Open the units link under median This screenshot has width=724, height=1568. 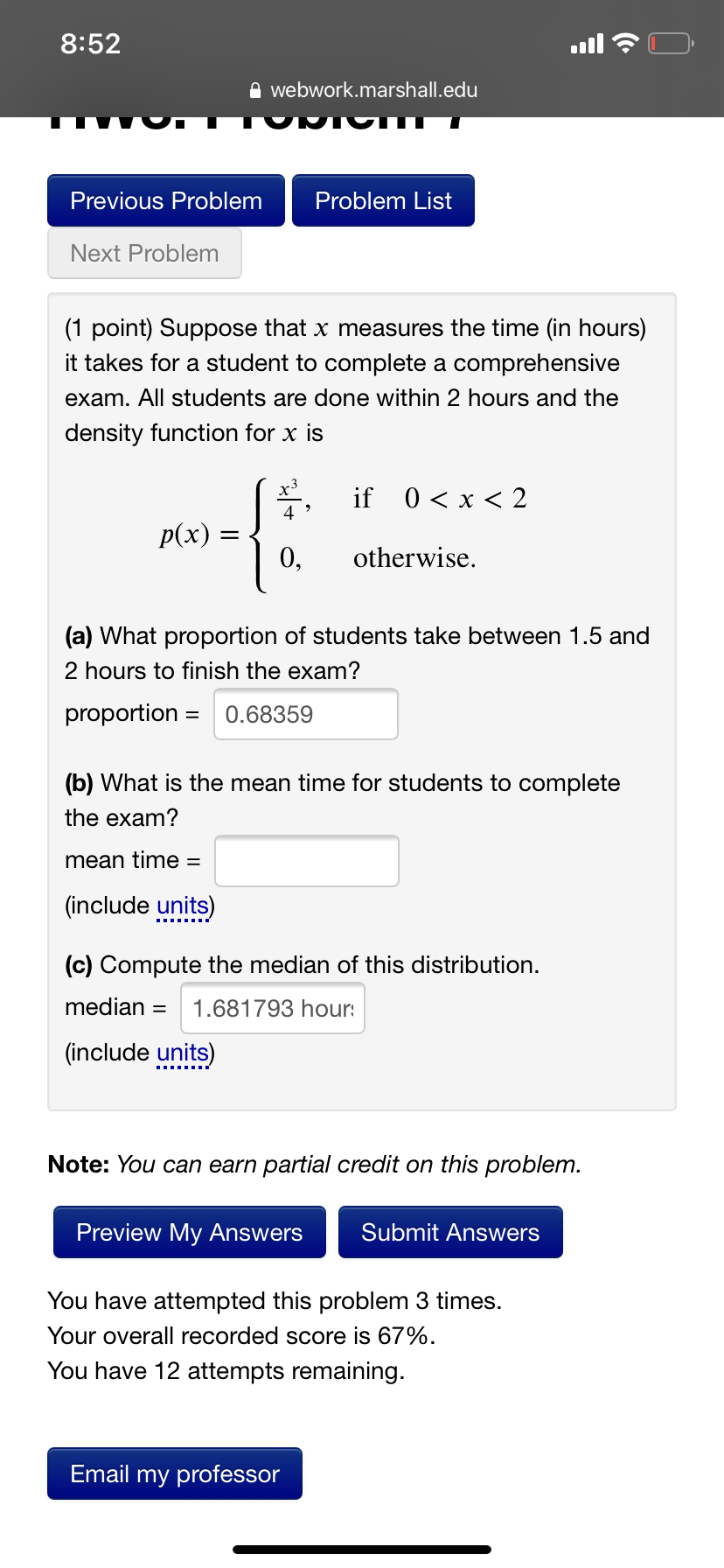pyautogui.click(x=182, y=1053)
